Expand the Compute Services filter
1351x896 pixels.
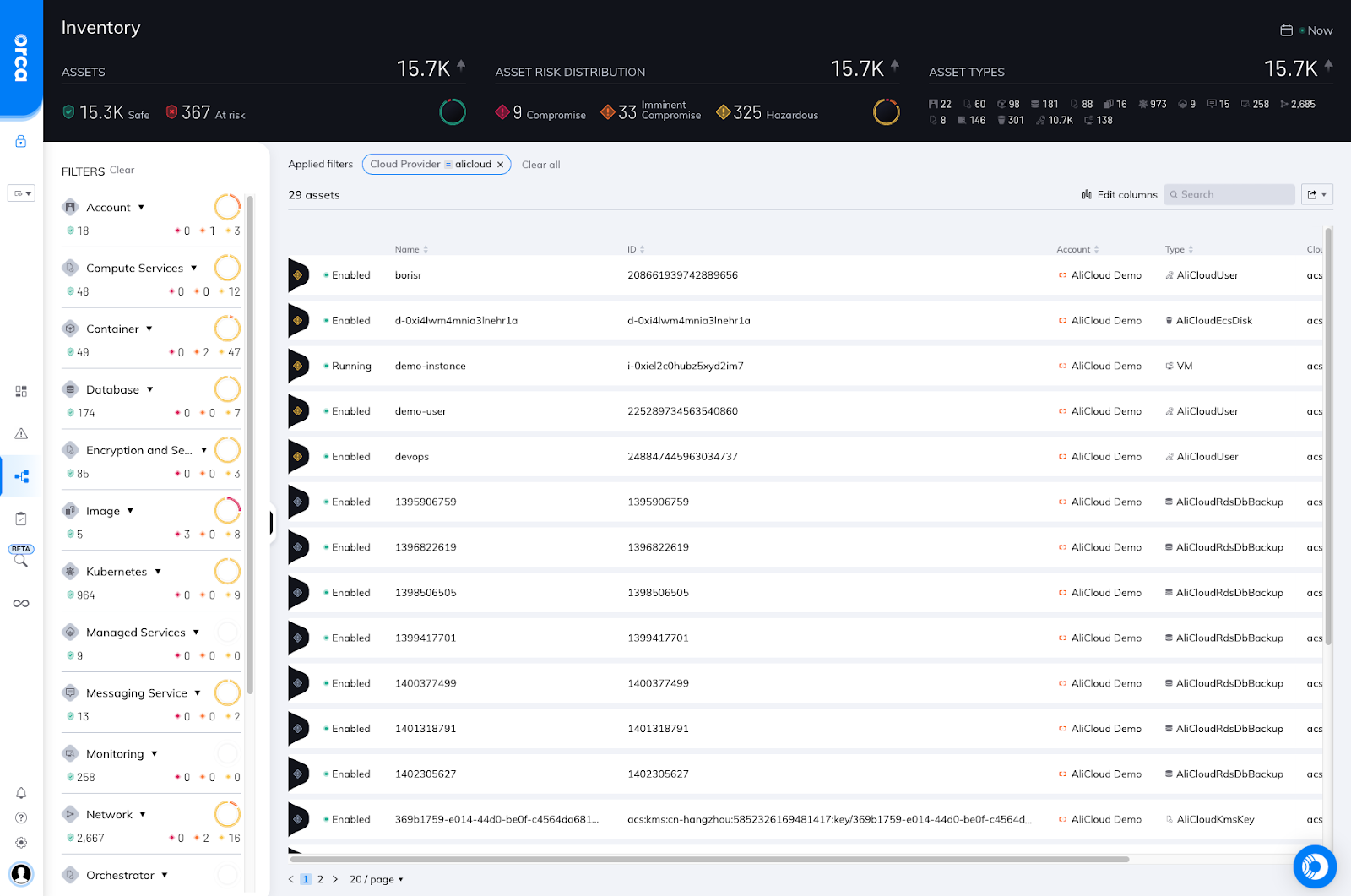tap(195, 268)
